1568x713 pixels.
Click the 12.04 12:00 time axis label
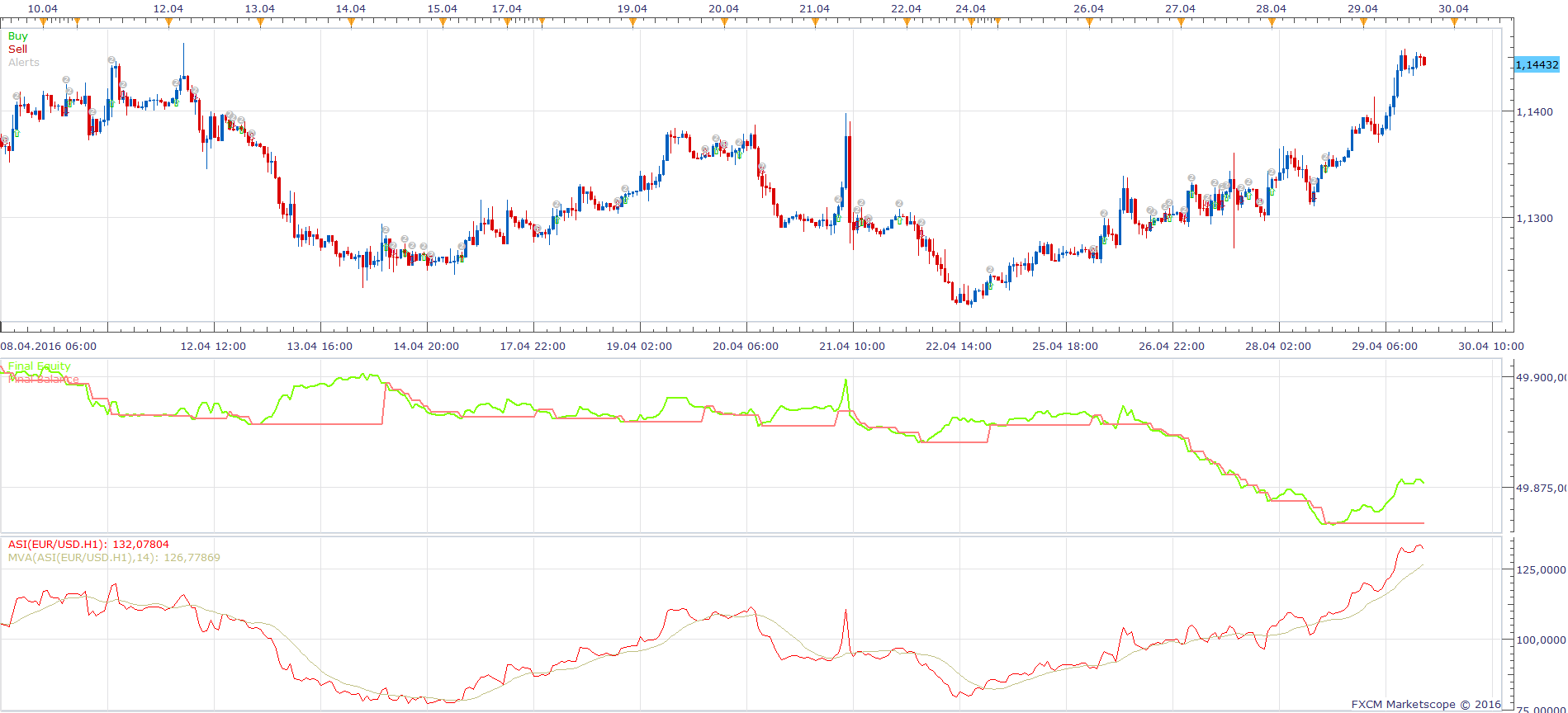[x=213, y=347]
